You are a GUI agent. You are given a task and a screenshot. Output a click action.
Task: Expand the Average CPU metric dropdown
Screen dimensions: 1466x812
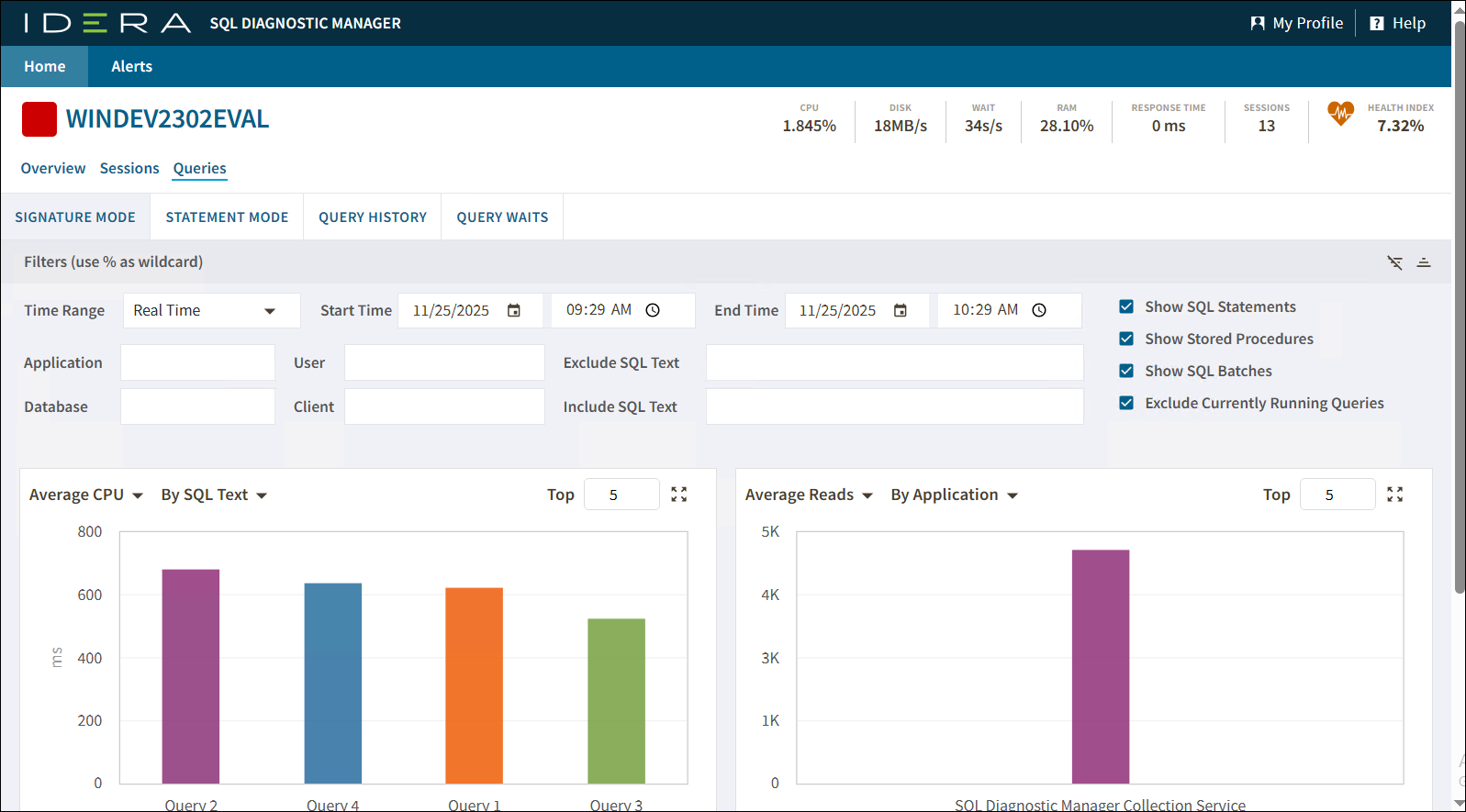click(x=86, y=495)
